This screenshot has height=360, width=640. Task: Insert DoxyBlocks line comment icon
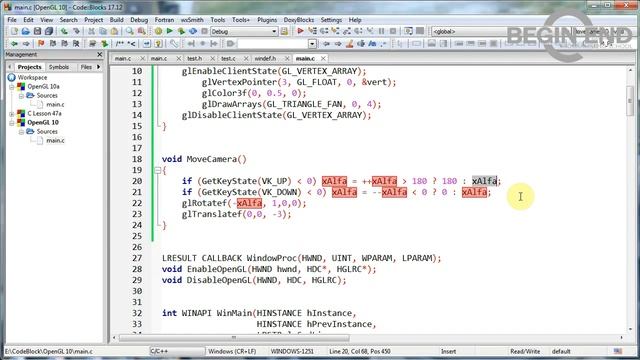(131, 43)
